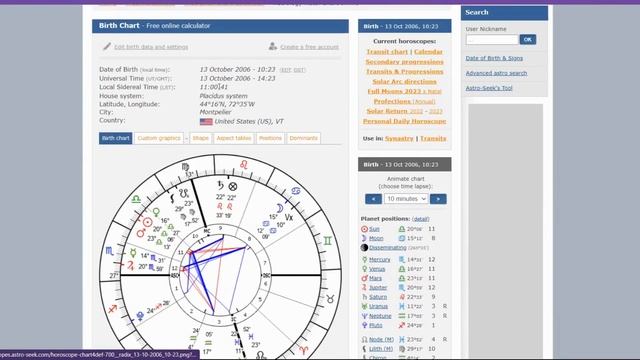
Task: Click Create a free account link
Action: point(309,47)
